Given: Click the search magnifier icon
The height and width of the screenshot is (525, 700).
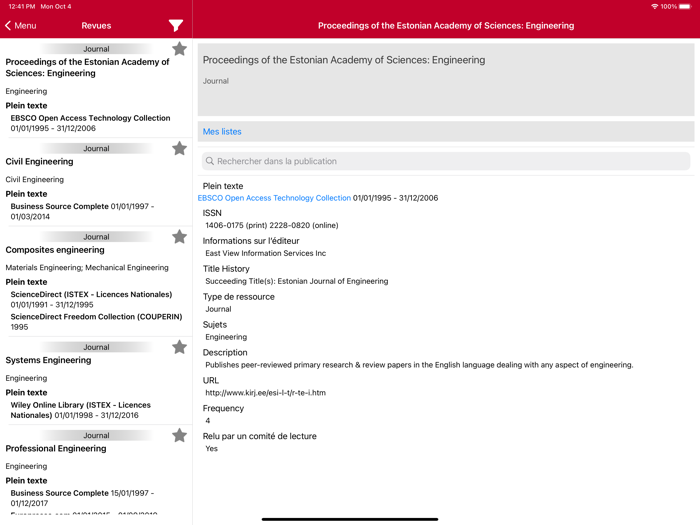Looking at the screenshot, I should click(x=210, y=161).
